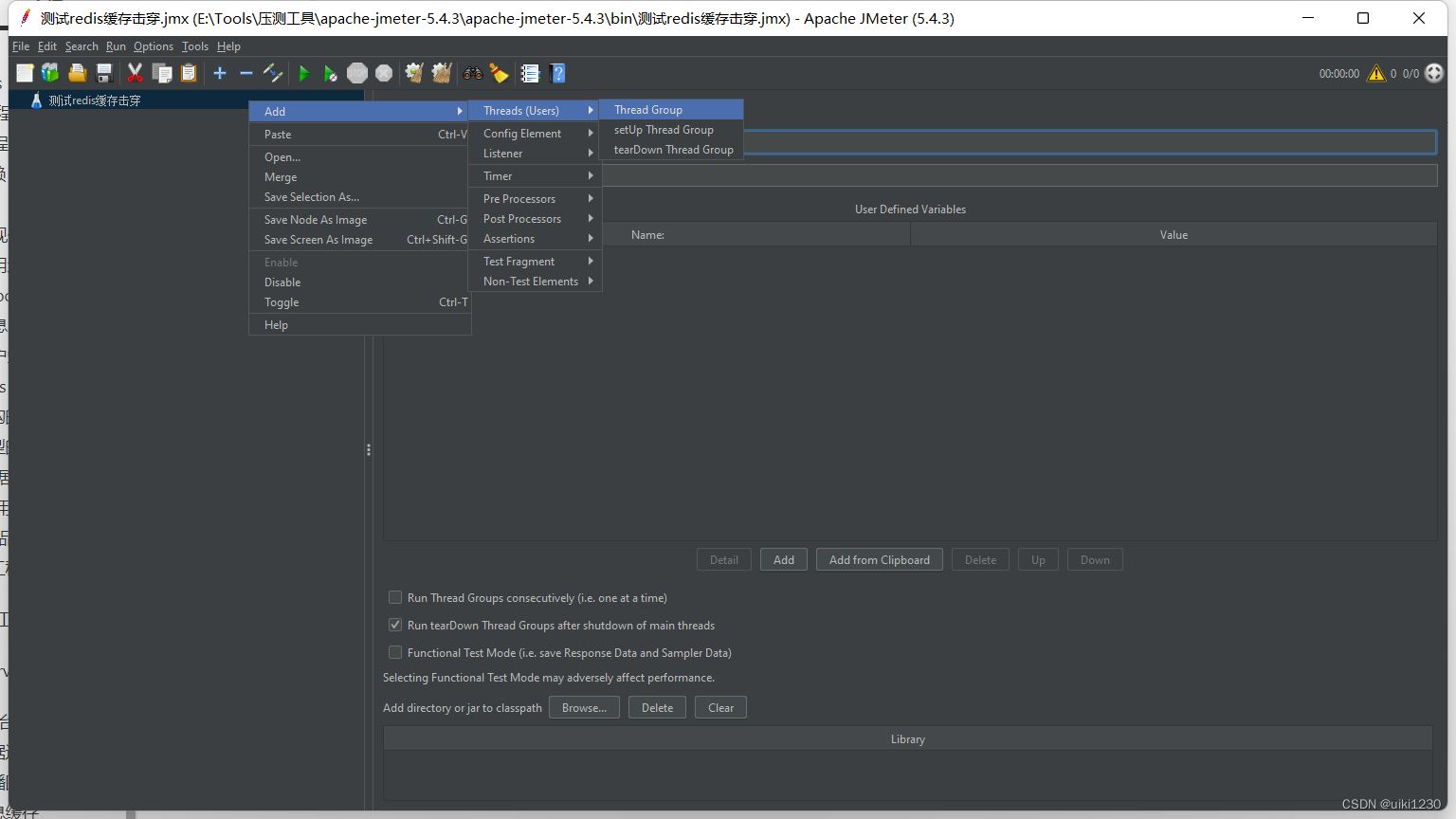Choose tearDown Thread Group
Screen dimensions: 1456x819
[x=671, y=150]
